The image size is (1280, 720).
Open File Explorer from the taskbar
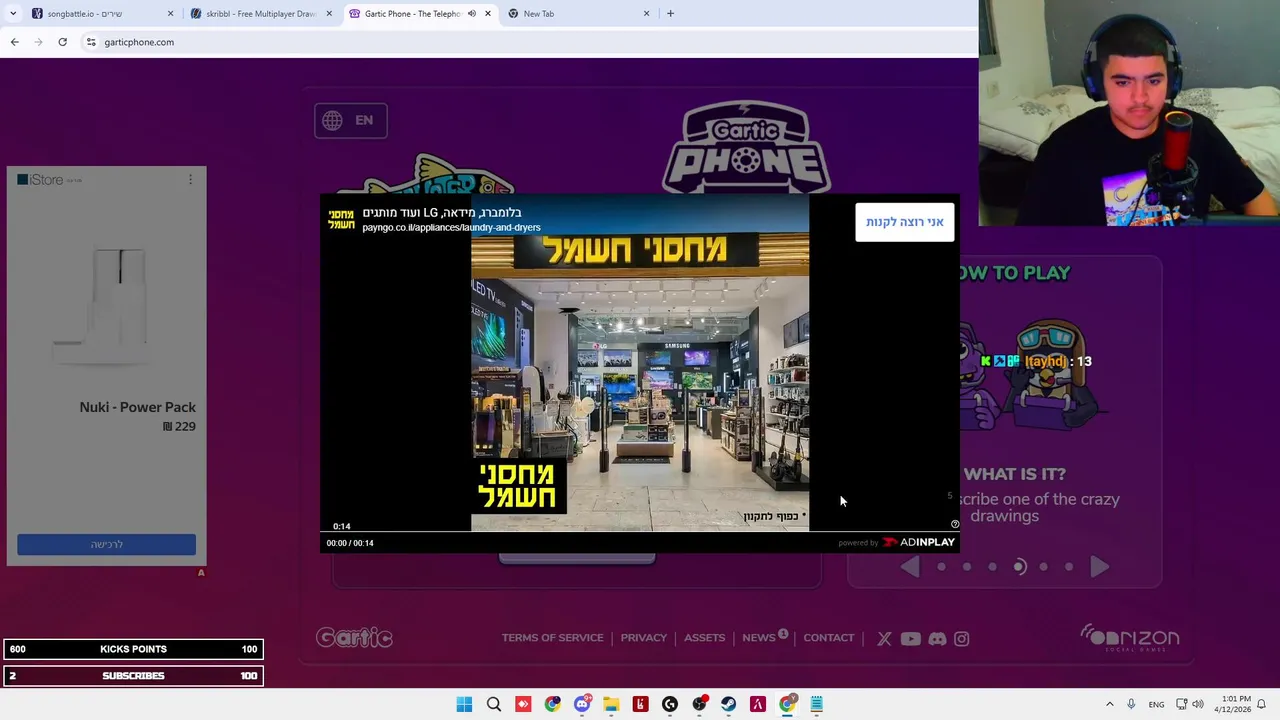pos(611,704)
